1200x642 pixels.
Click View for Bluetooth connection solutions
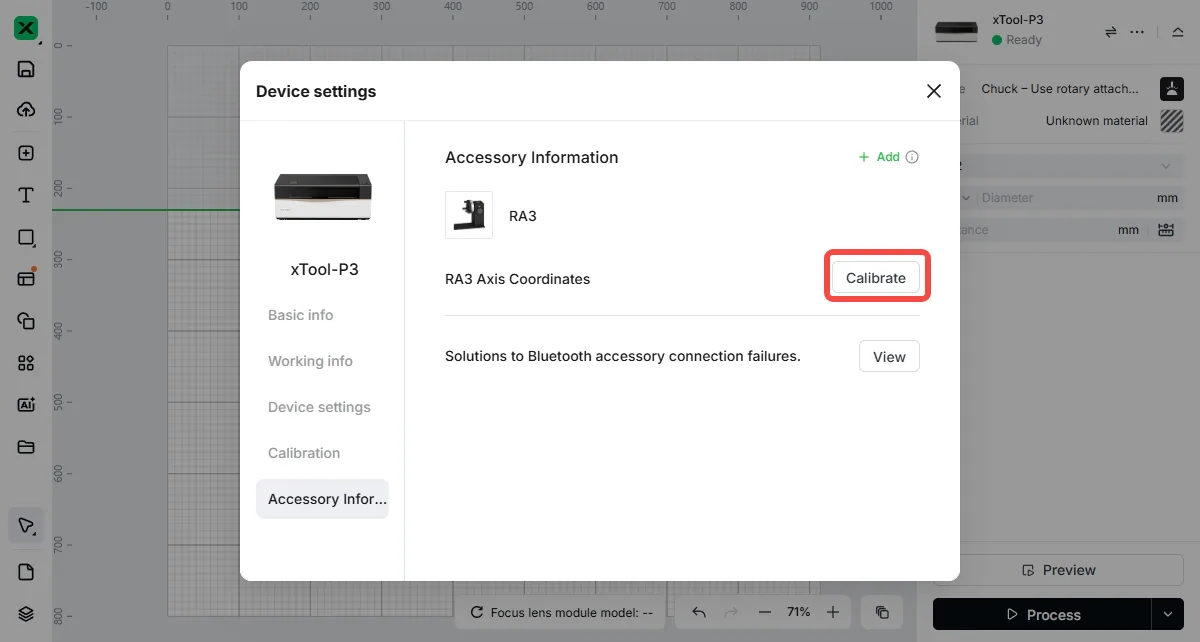(889, 356)
